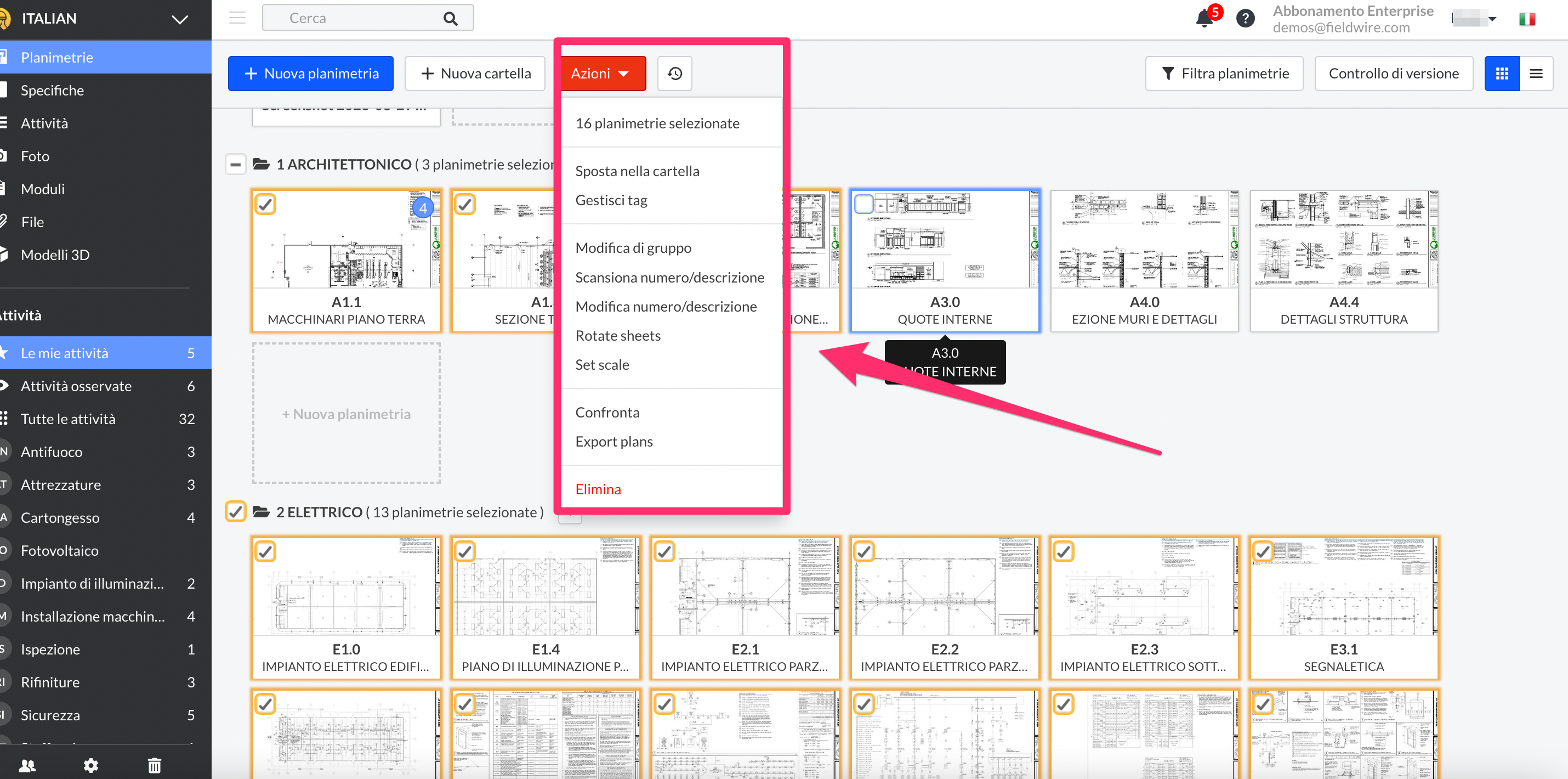Open the Filtra planimetrie filter
1568x779 pixels.
coord(1224,74)
